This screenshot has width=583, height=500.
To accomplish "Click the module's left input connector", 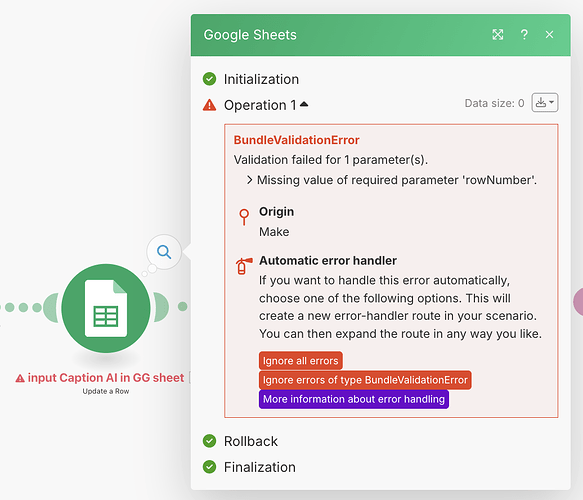I will (51, 307).
